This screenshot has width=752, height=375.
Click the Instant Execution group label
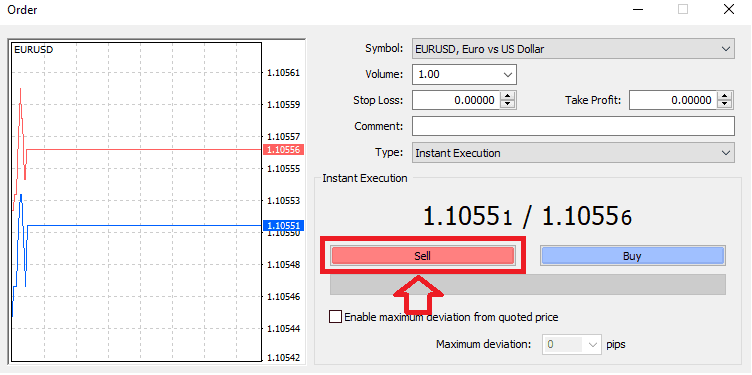click(x=365, y=178)
